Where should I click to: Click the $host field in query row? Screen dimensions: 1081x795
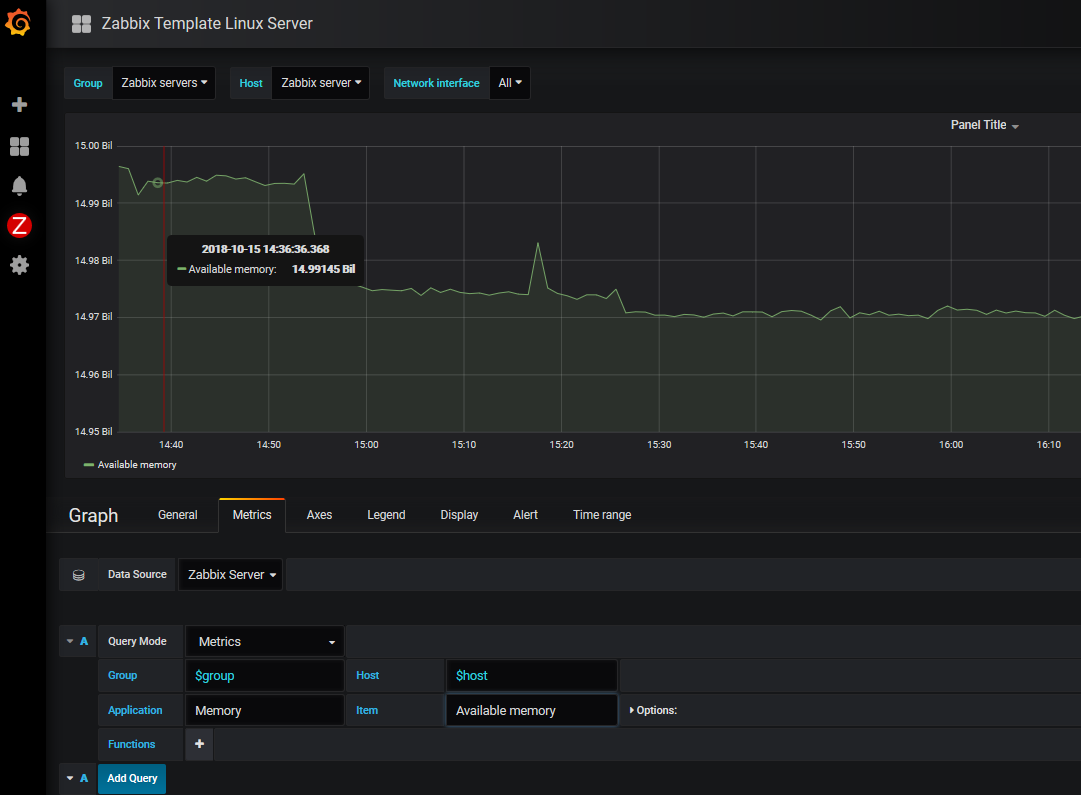click(x=532, y=676)
